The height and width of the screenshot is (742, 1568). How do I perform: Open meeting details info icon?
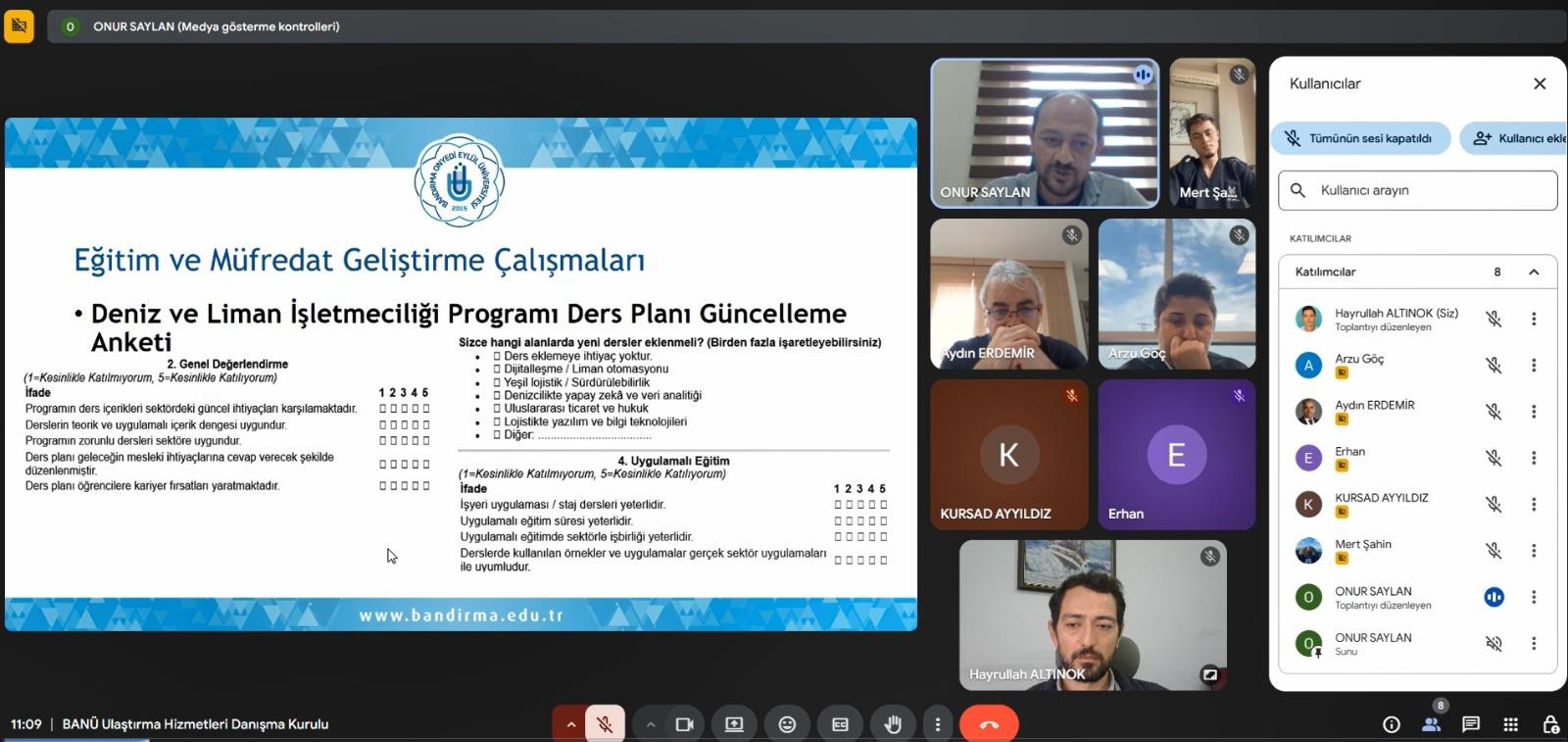1391,724
